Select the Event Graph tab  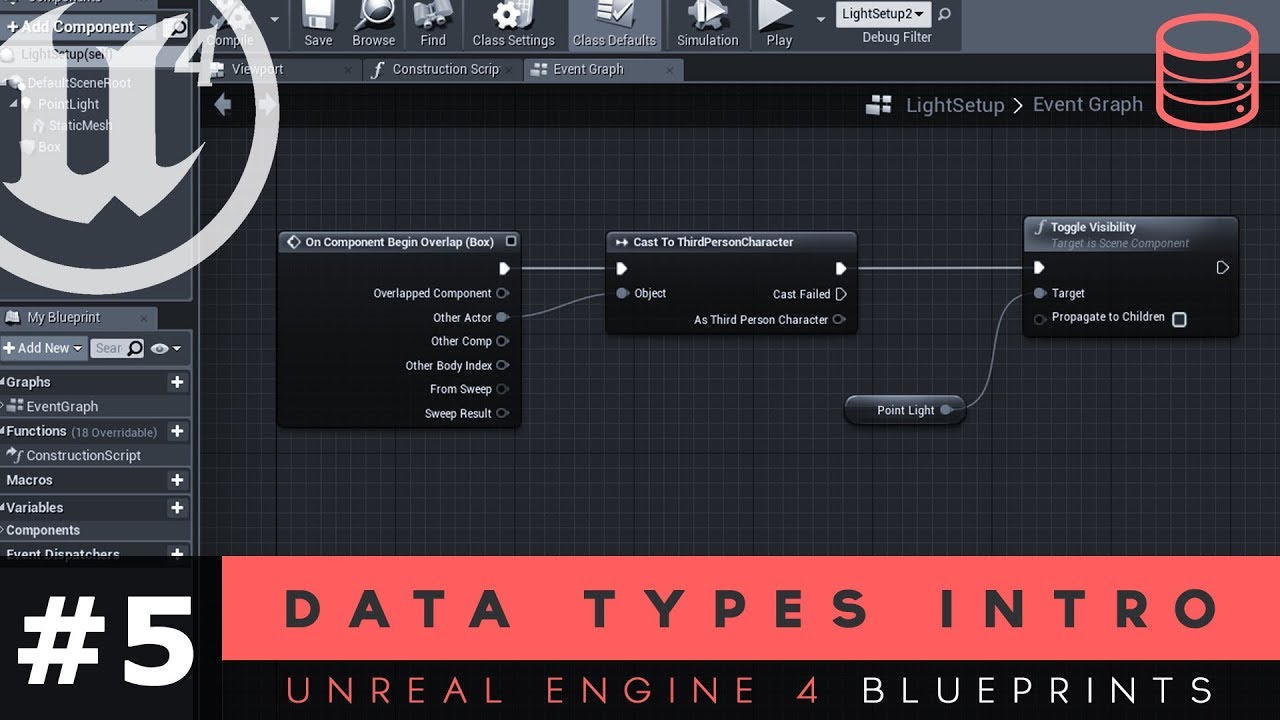[588, 69]
